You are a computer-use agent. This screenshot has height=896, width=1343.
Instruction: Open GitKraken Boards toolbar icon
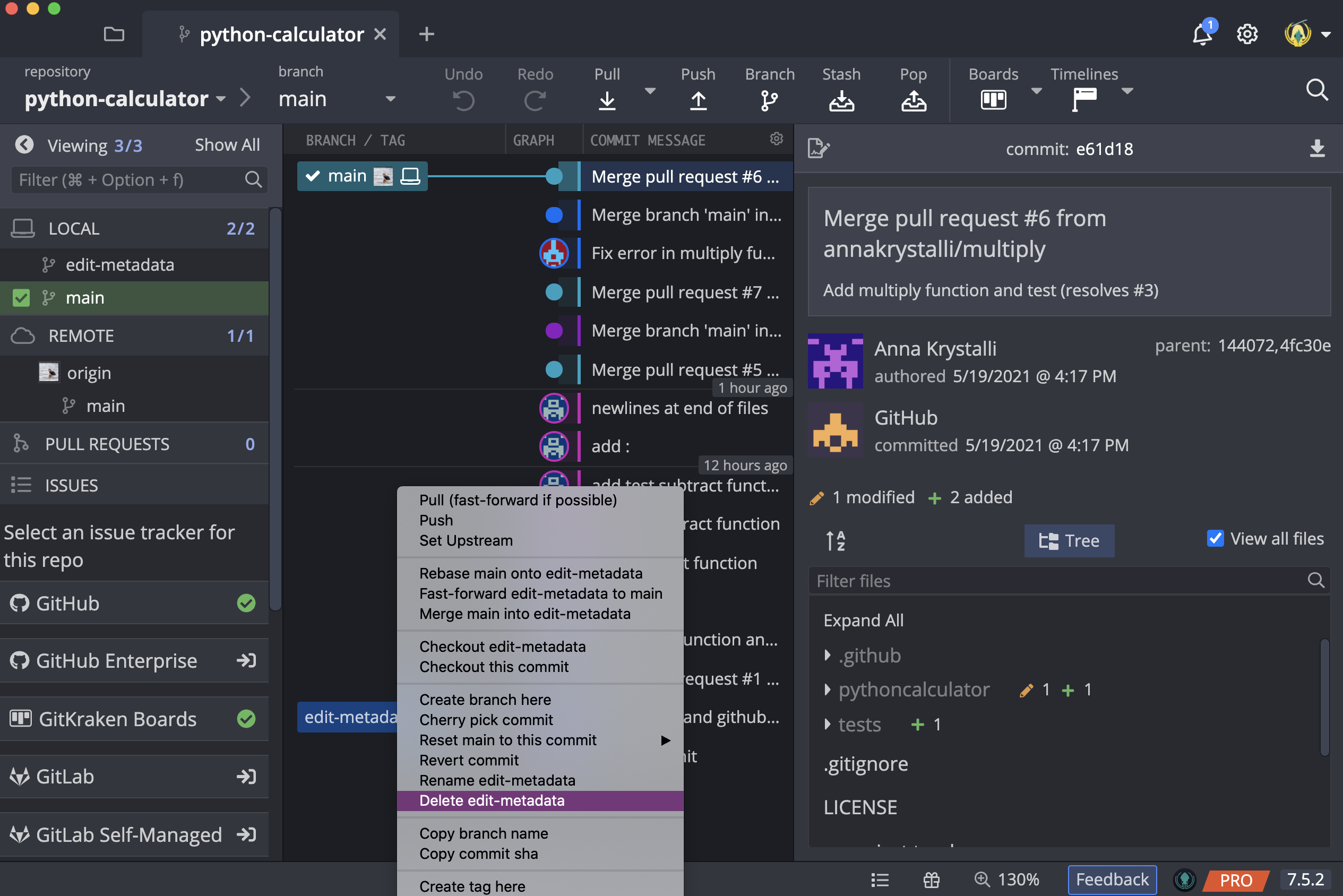click(x=993, y=100)
